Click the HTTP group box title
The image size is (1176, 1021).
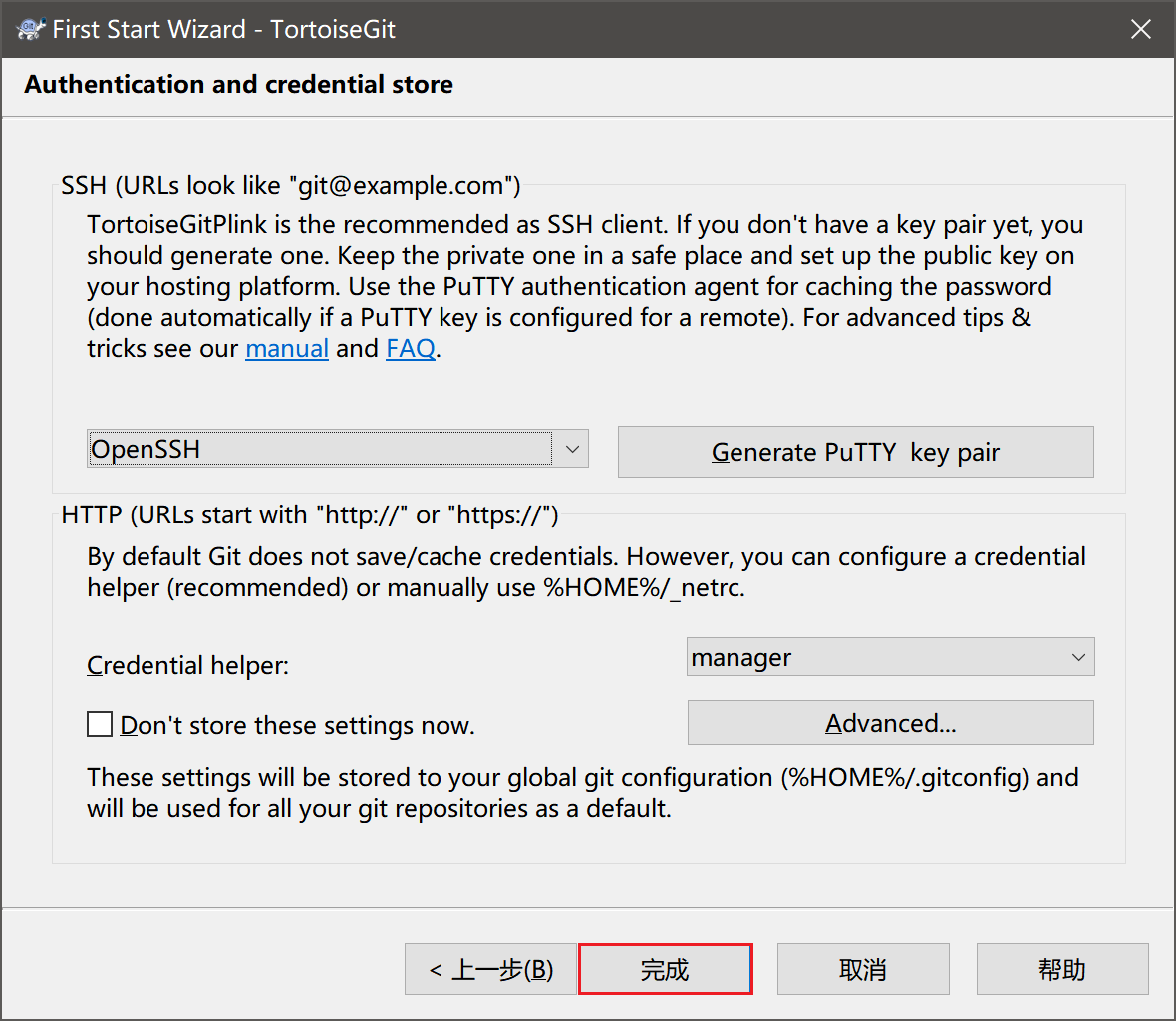[x=309, y=515]
